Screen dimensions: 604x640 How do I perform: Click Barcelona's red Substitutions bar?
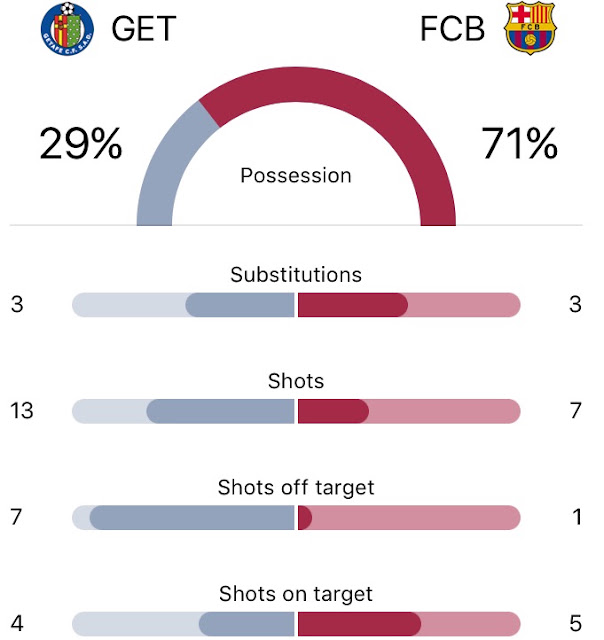pyautogui.click(x=353, y=305)
